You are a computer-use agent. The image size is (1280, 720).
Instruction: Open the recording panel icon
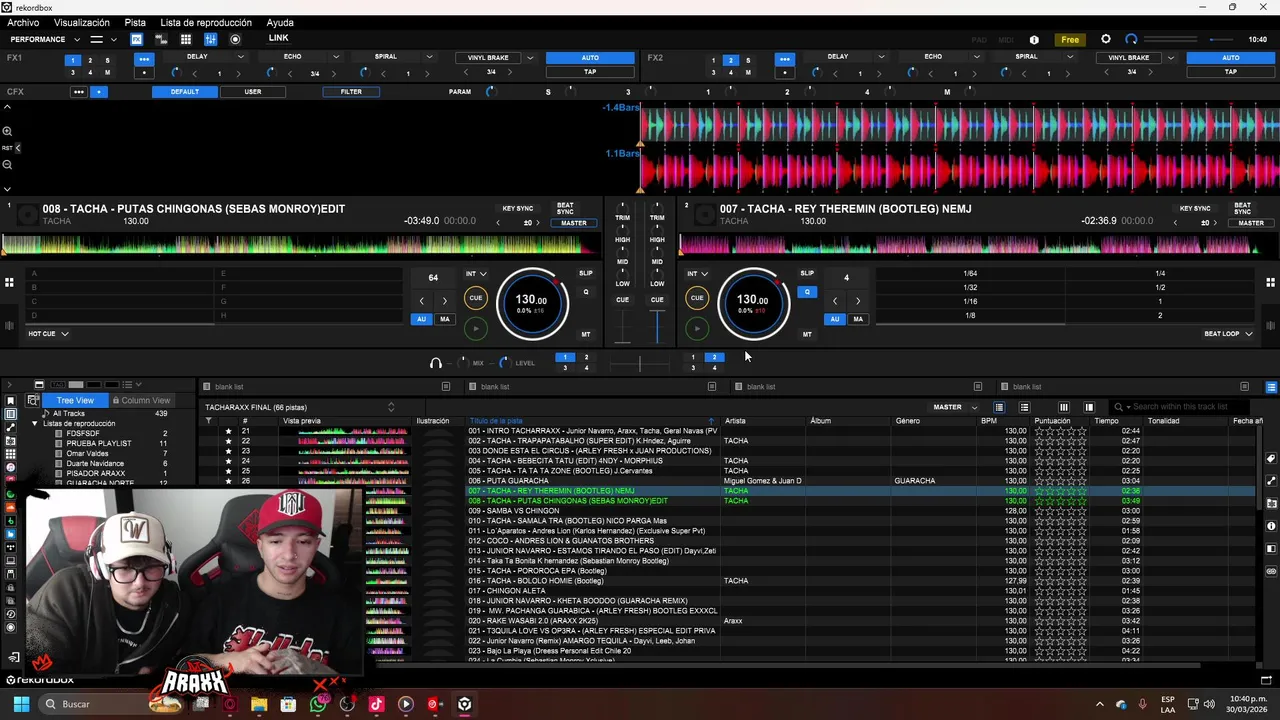click(235, 39)
